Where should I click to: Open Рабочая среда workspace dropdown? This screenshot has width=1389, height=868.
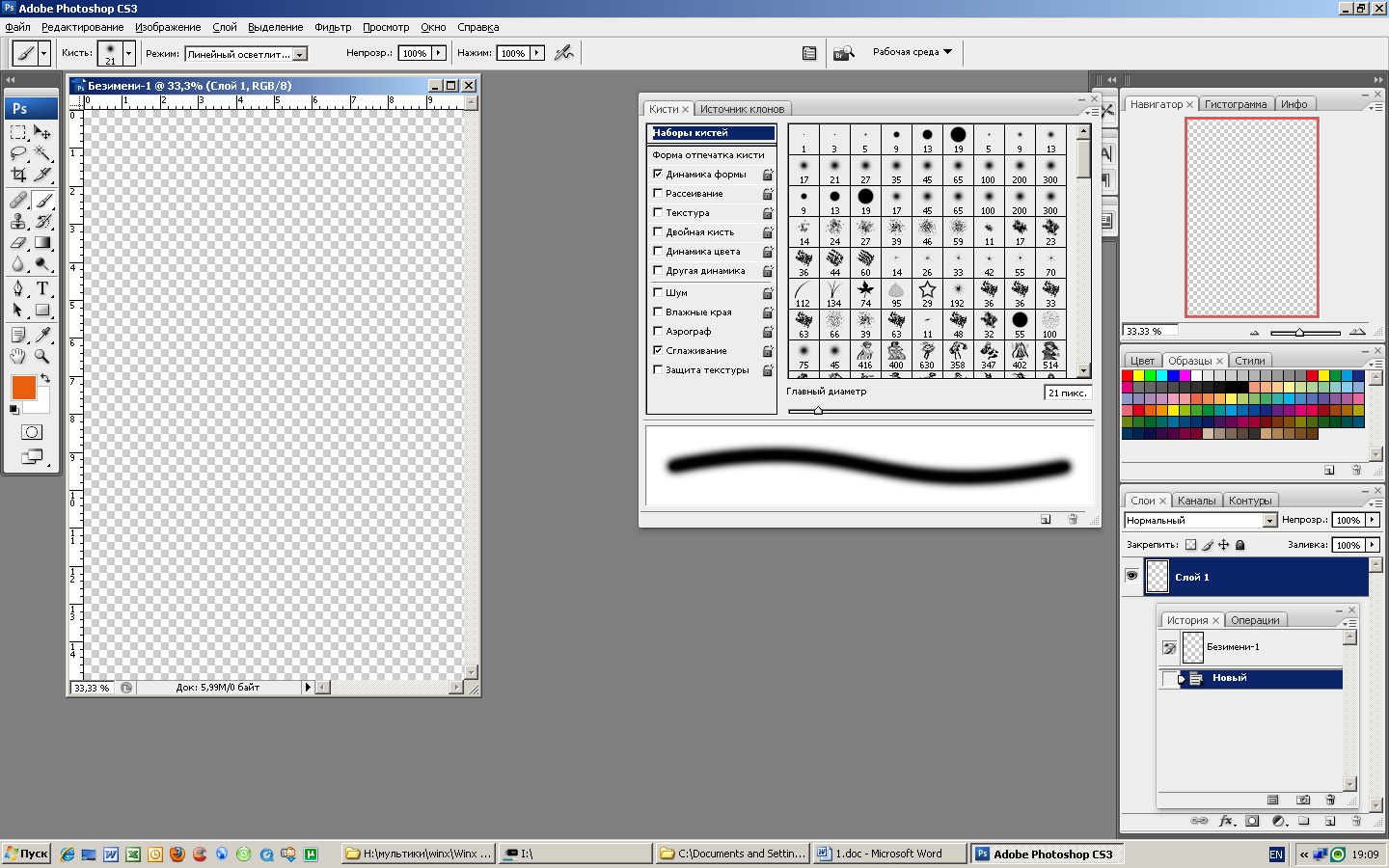912,52
